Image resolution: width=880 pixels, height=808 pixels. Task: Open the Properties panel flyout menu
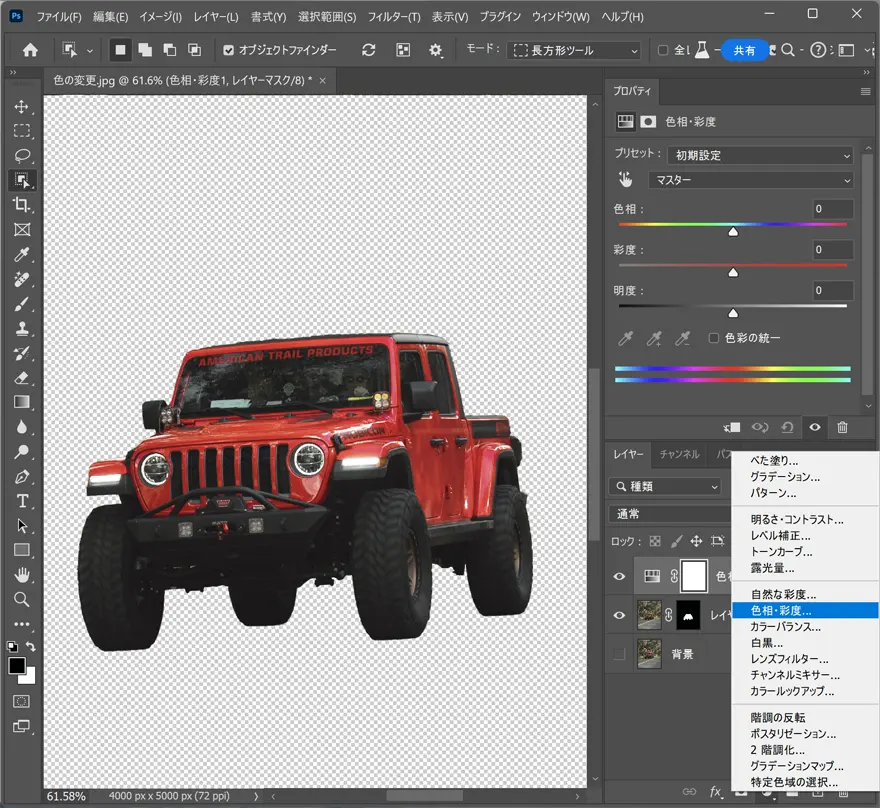[x=865, y=91]
